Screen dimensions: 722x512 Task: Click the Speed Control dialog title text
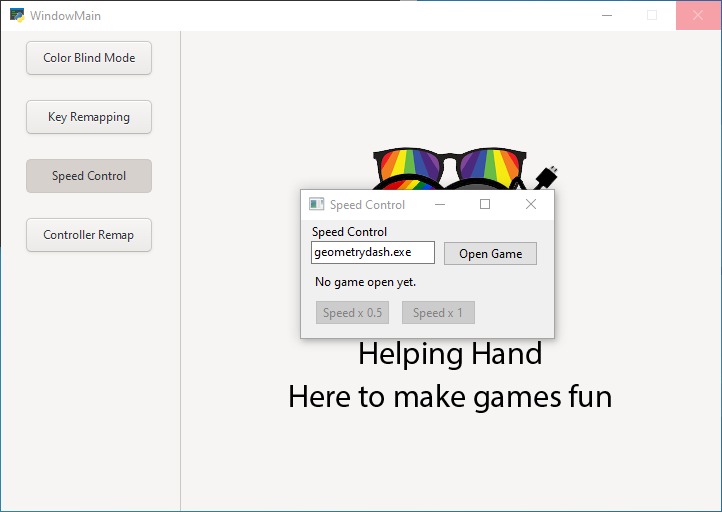point(367,205)
